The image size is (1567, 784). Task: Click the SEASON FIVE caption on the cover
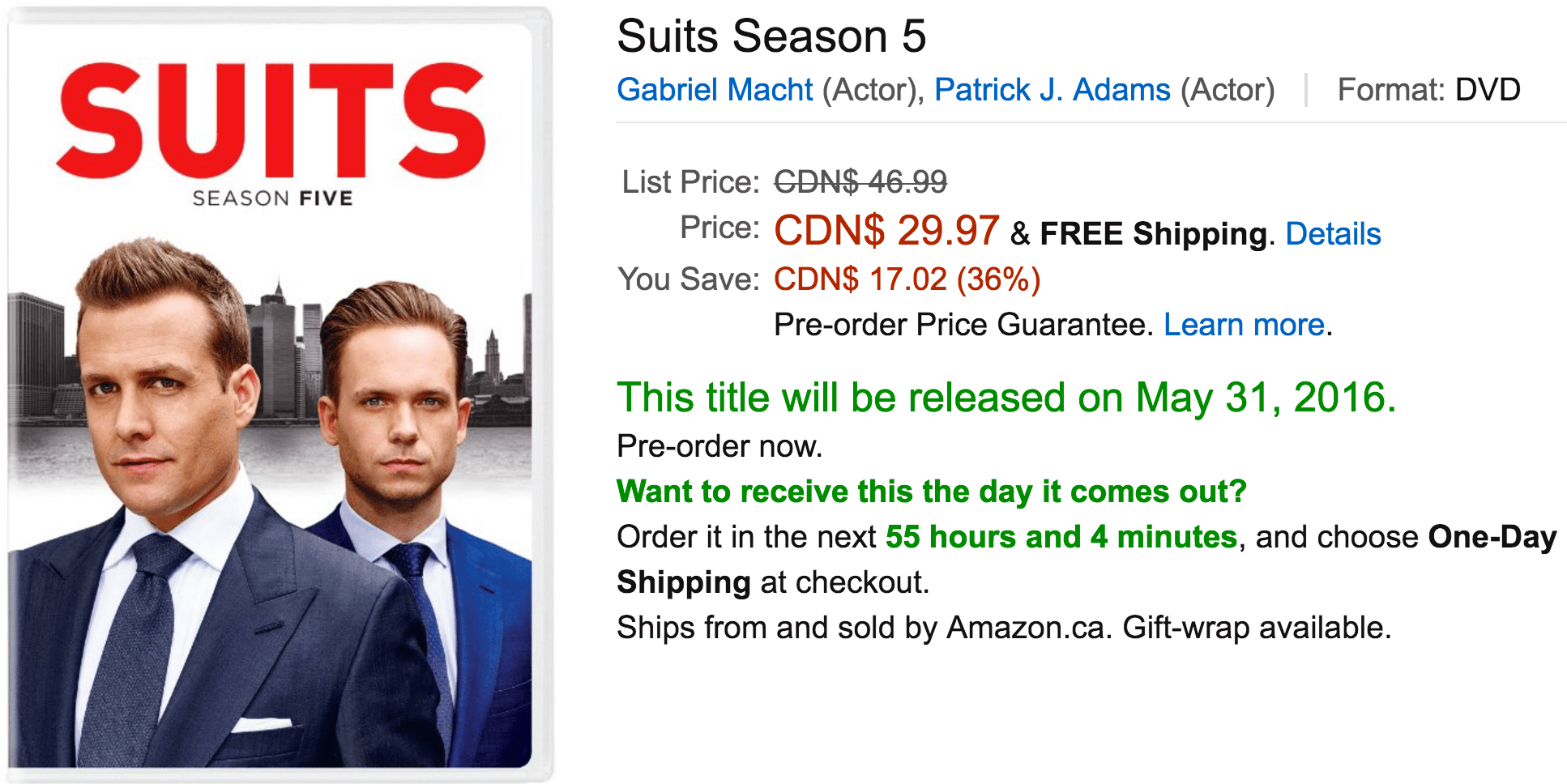click(272, 198)
